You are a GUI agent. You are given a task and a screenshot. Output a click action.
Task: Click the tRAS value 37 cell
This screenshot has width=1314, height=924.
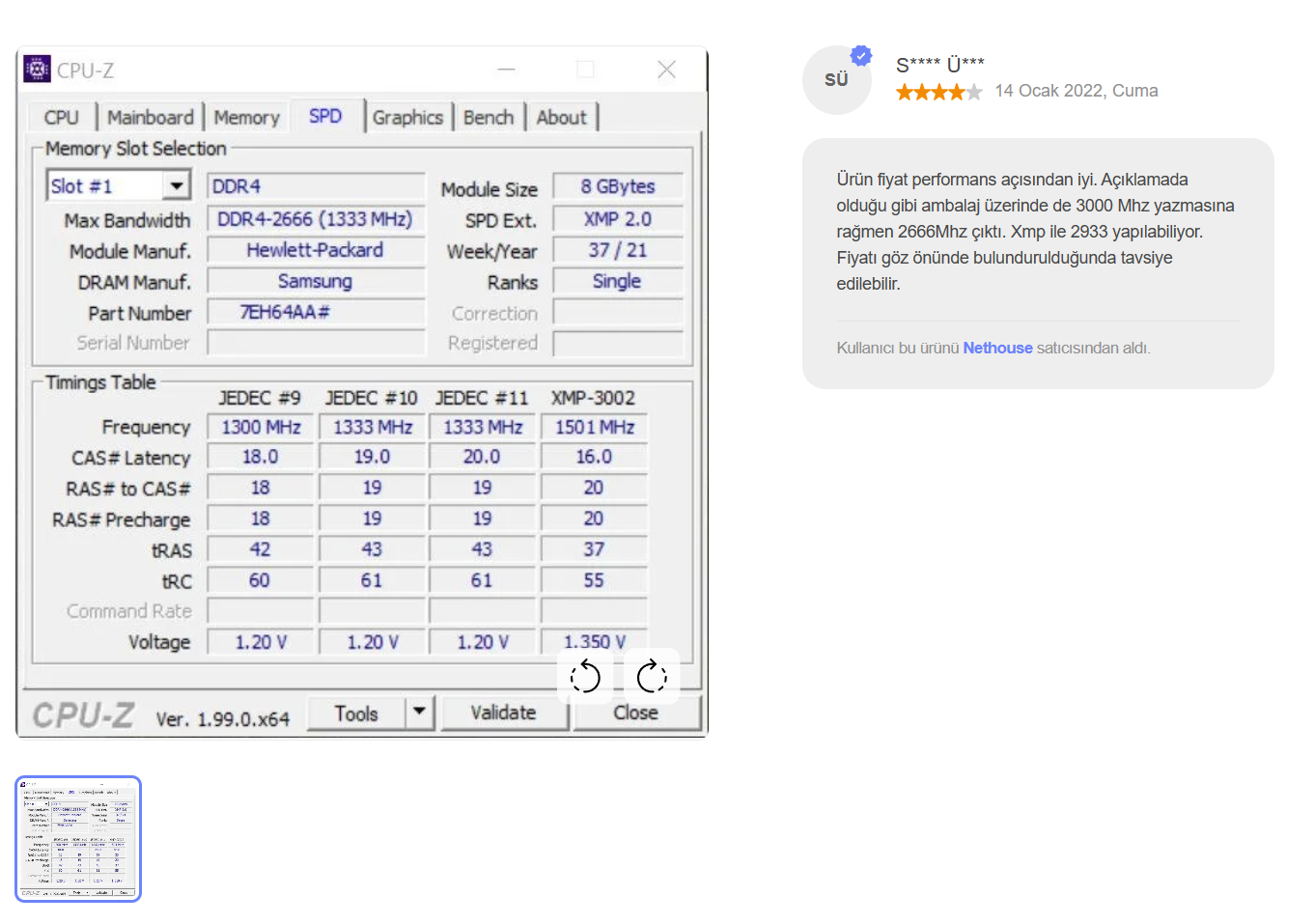coord(594,549)
